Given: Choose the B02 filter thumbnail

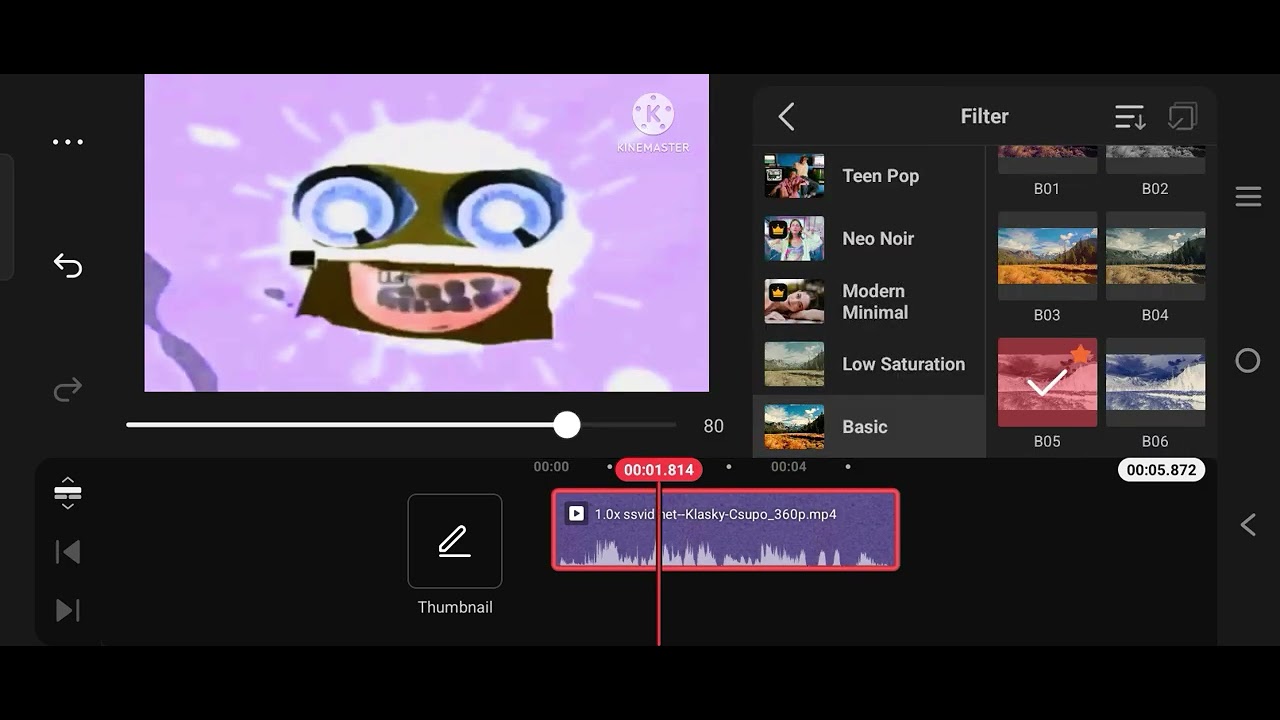Looking at the screenshot, I should [1155, 160].
